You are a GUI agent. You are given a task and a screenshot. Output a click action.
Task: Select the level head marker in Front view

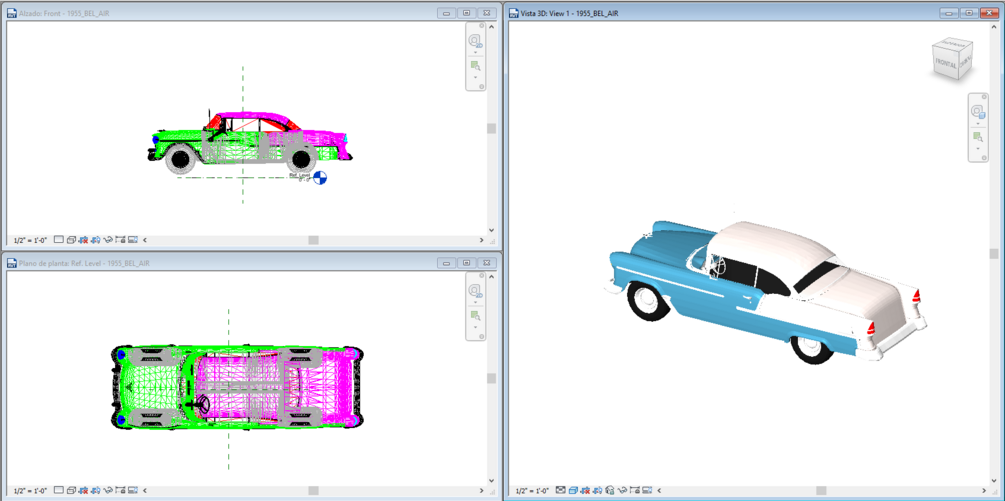[320, 178]
